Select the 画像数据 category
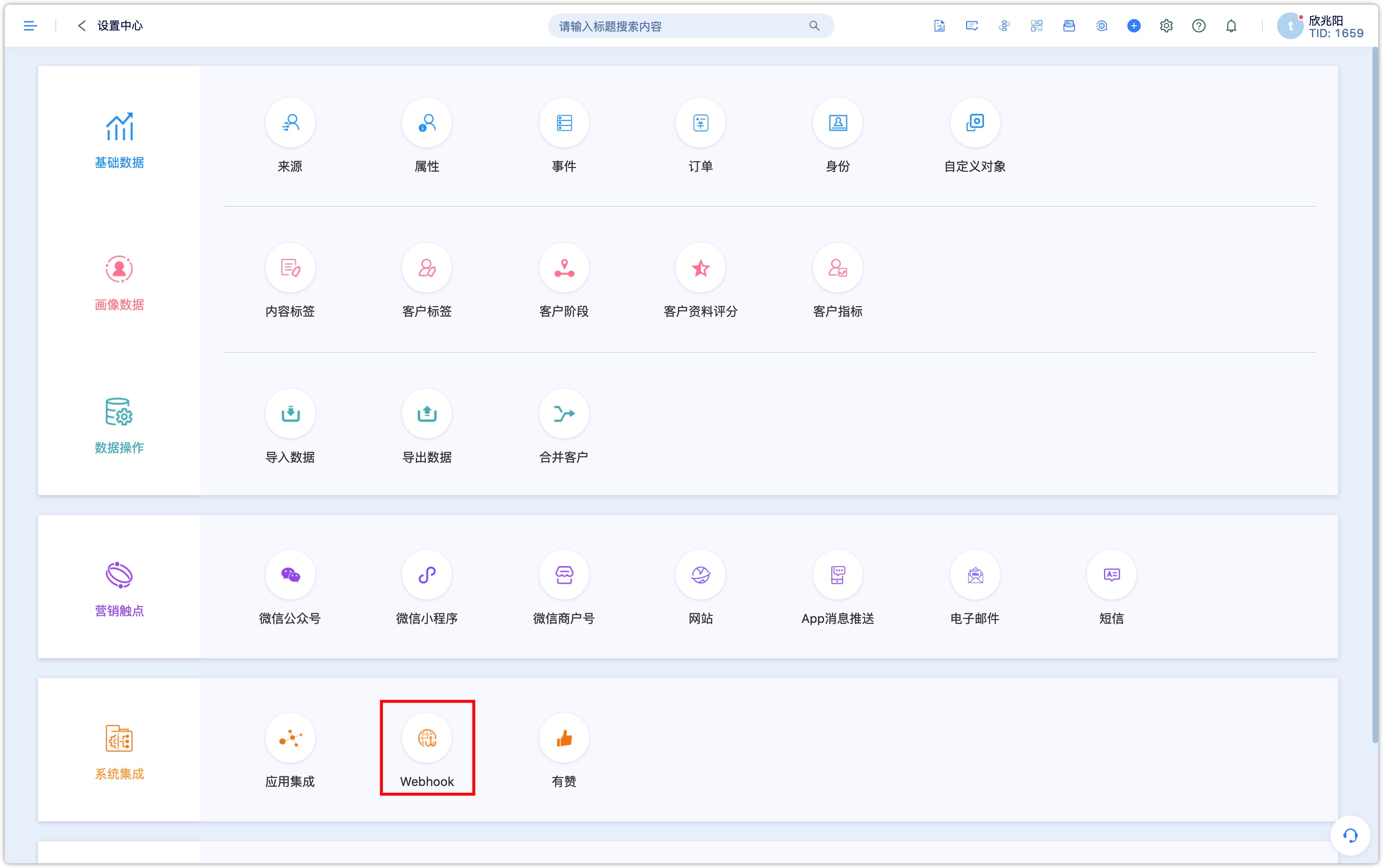 pyautogui.click(x=119, y=283)
